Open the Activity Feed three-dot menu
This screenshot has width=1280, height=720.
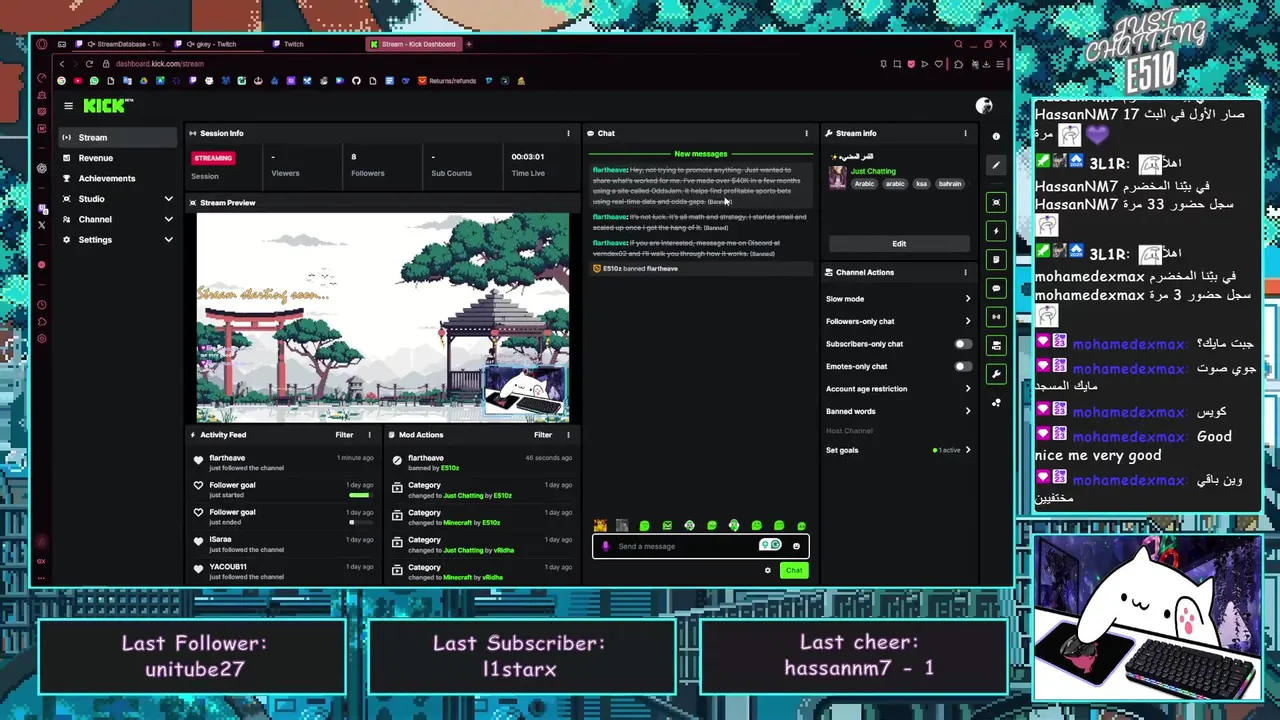coord(369,435)
